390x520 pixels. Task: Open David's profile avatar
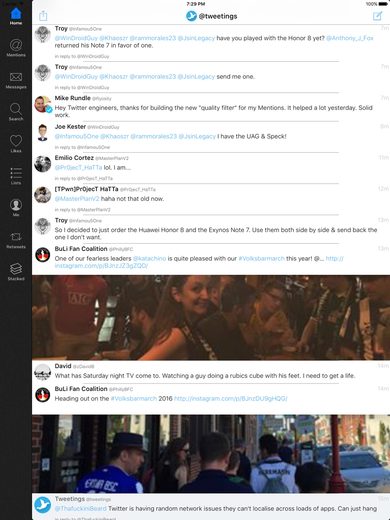43,372
